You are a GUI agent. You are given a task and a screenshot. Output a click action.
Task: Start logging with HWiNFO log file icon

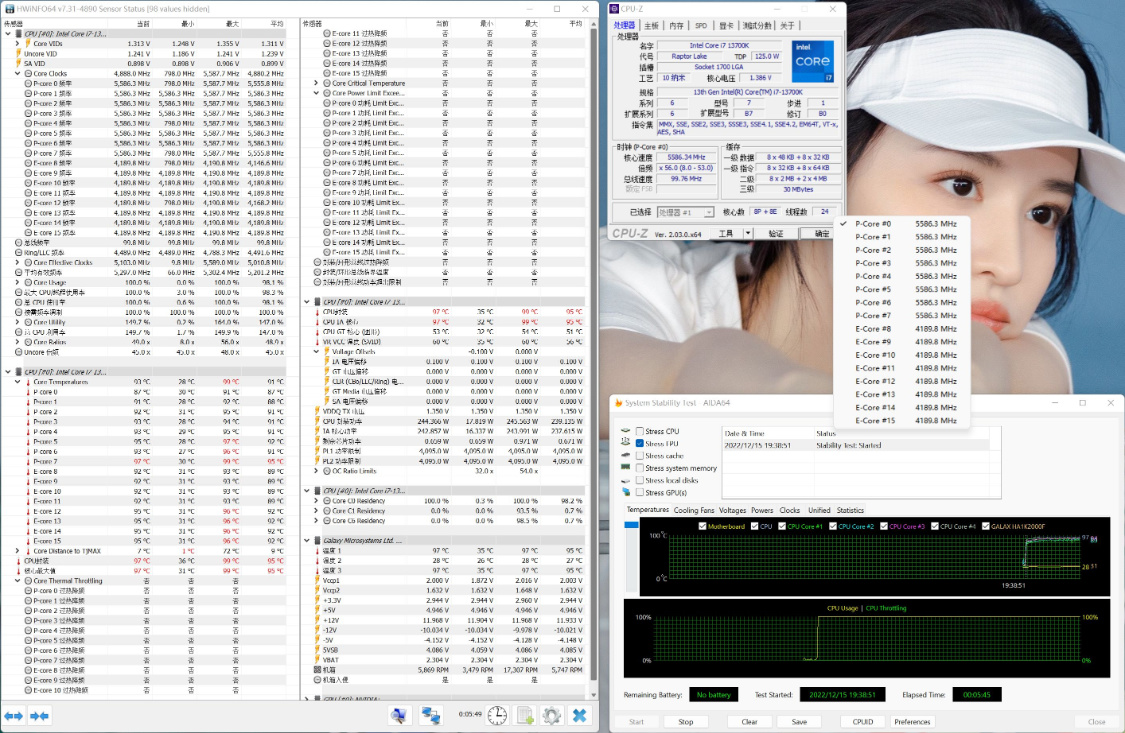pyautogui.click(x=524, y=715)
